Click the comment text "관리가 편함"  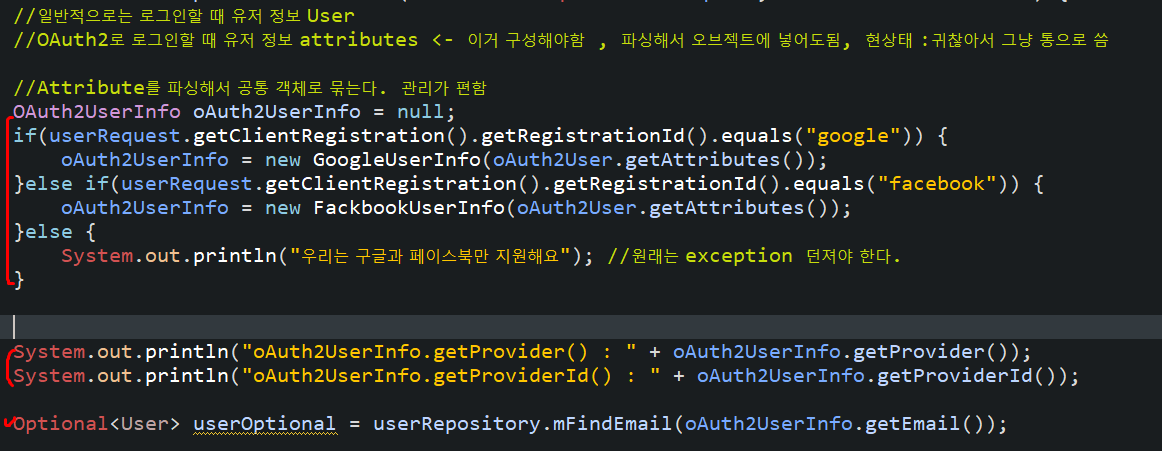(x=443, y=88)
